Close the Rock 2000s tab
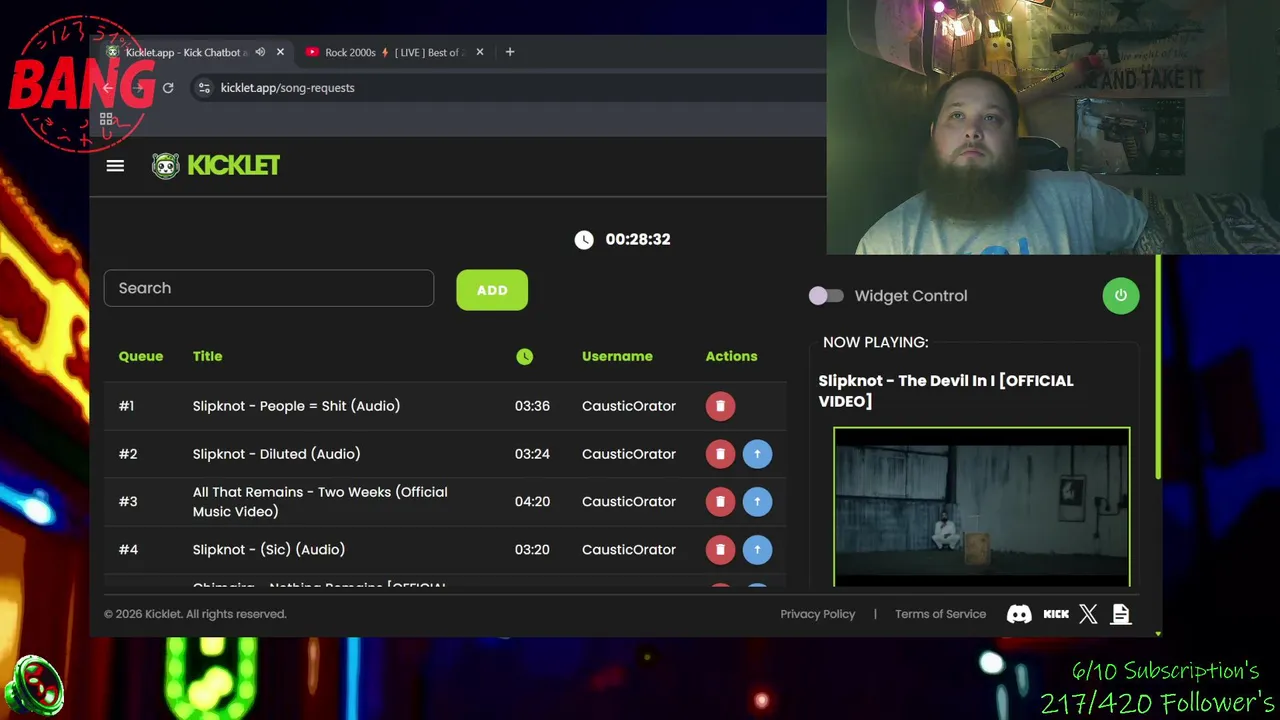 coord(480,52)
